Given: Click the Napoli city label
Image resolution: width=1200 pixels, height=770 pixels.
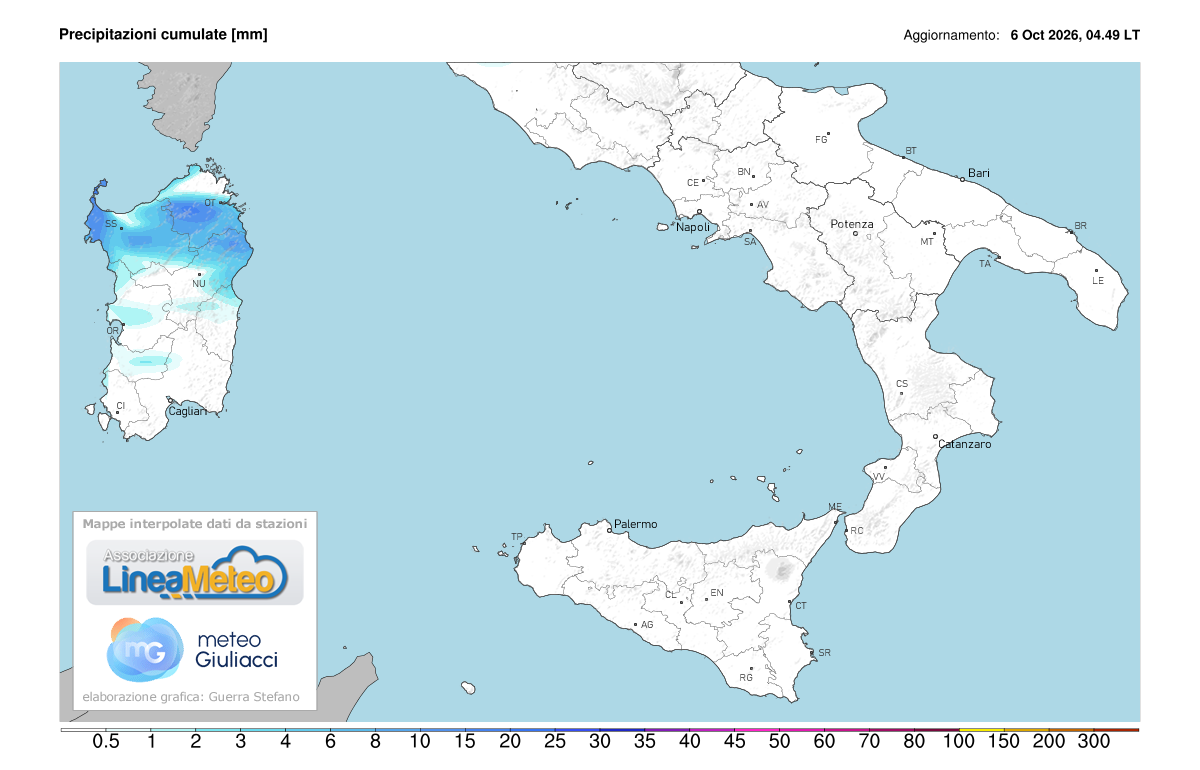Looking at the screenshot, I should tap(693, 228).
